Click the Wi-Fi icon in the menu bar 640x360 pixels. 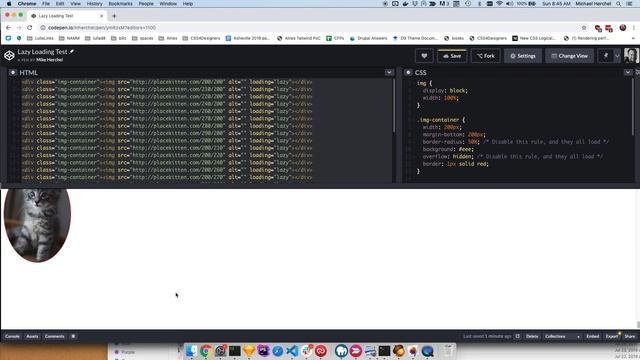[x=499, y=4]
